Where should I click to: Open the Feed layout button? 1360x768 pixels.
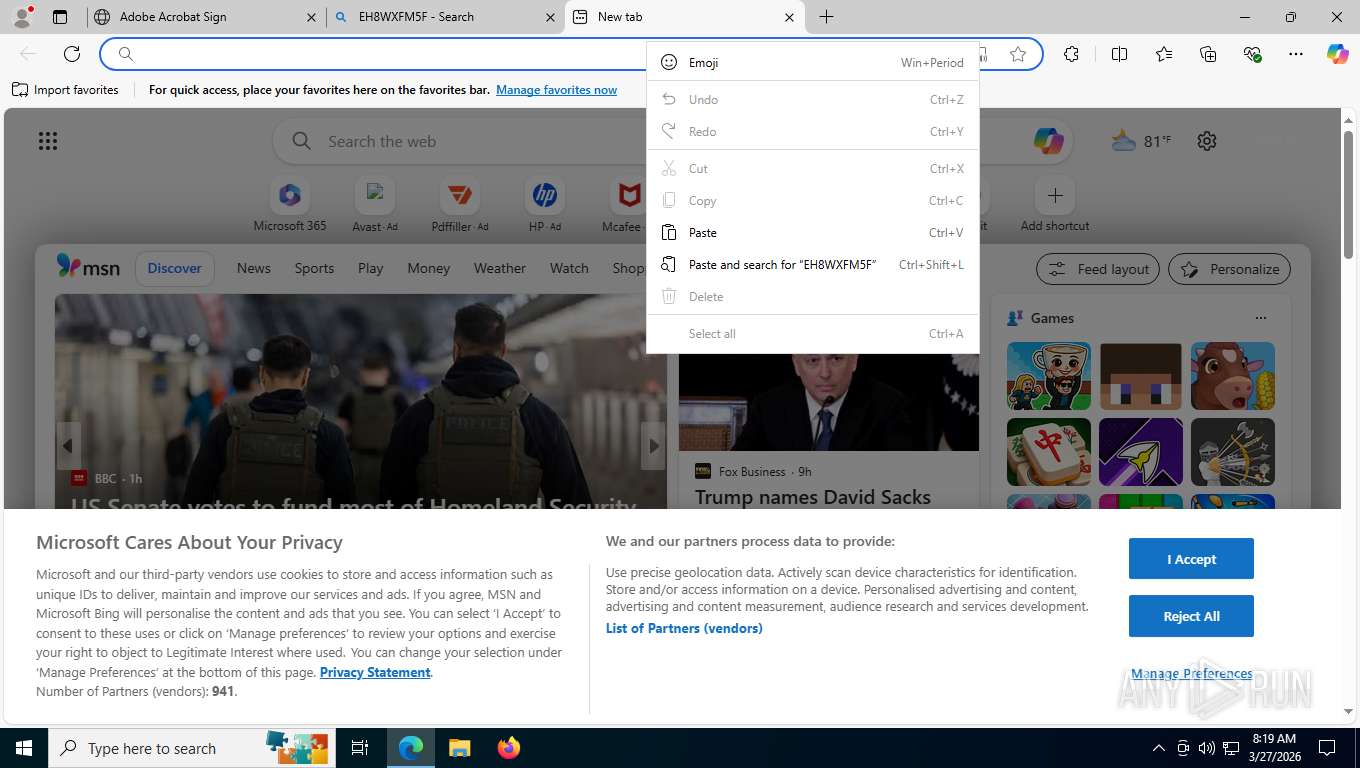(1098, 269)
